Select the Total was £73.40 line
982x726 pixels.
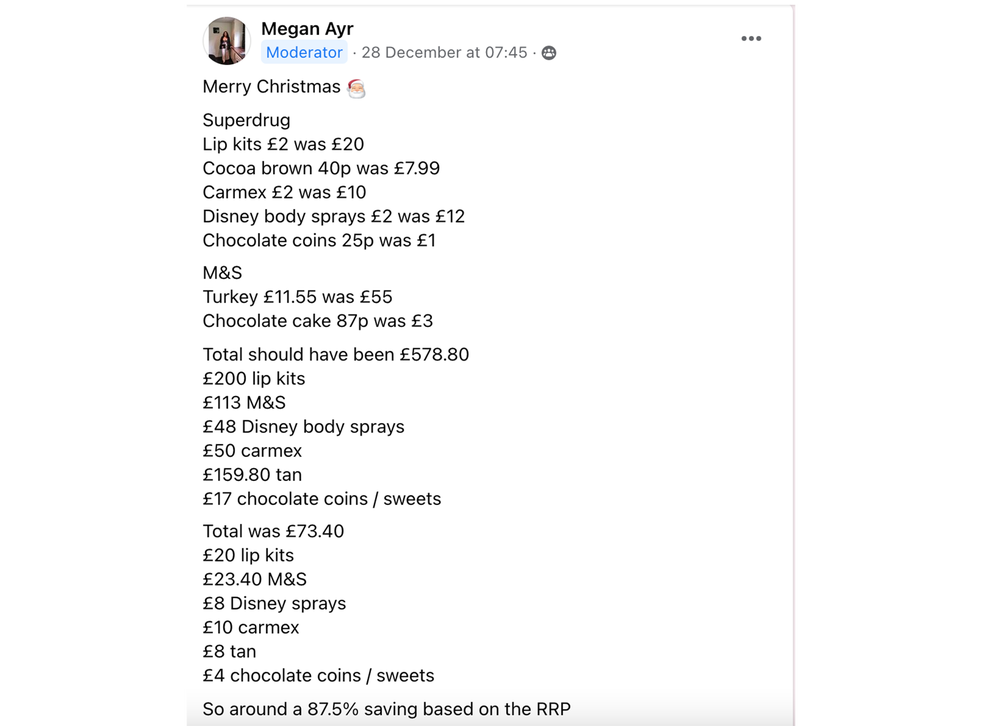(x=273, y=531)
